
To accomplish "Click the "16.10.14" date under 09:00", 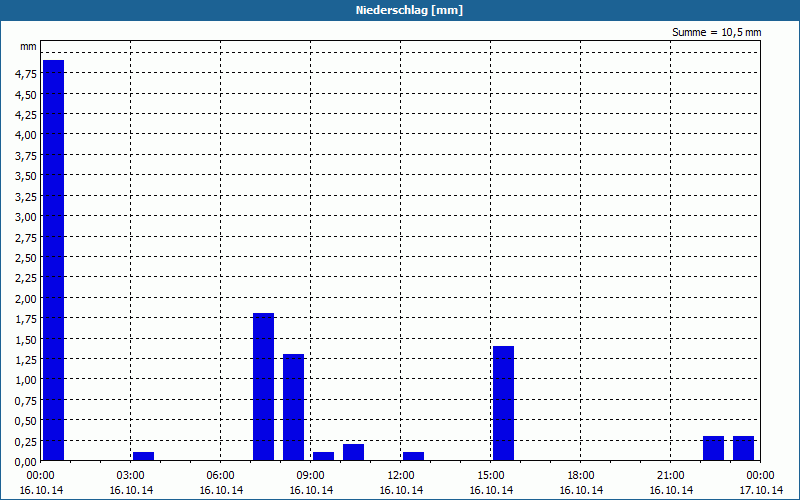I will [311, 490].
